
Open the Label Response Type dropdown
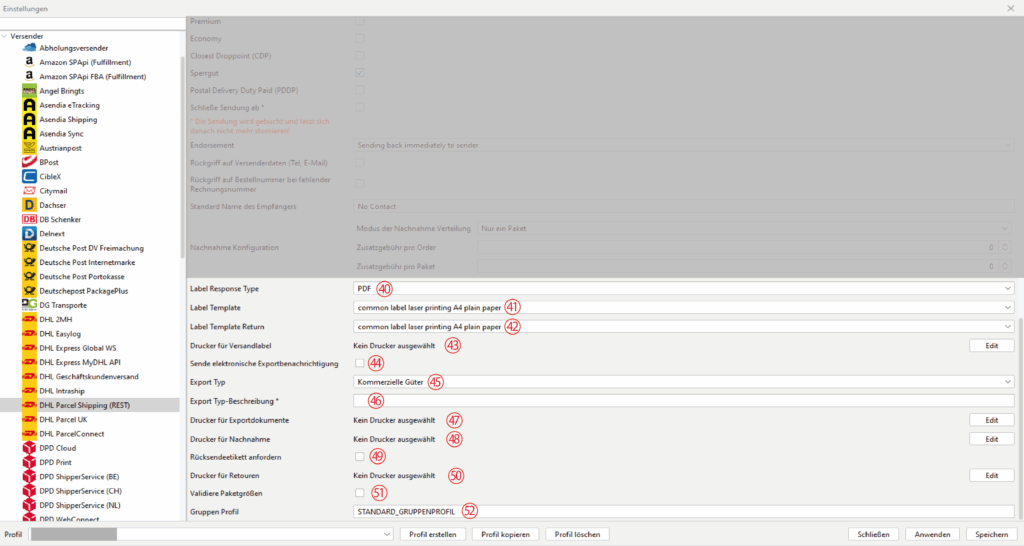[683, 289]
